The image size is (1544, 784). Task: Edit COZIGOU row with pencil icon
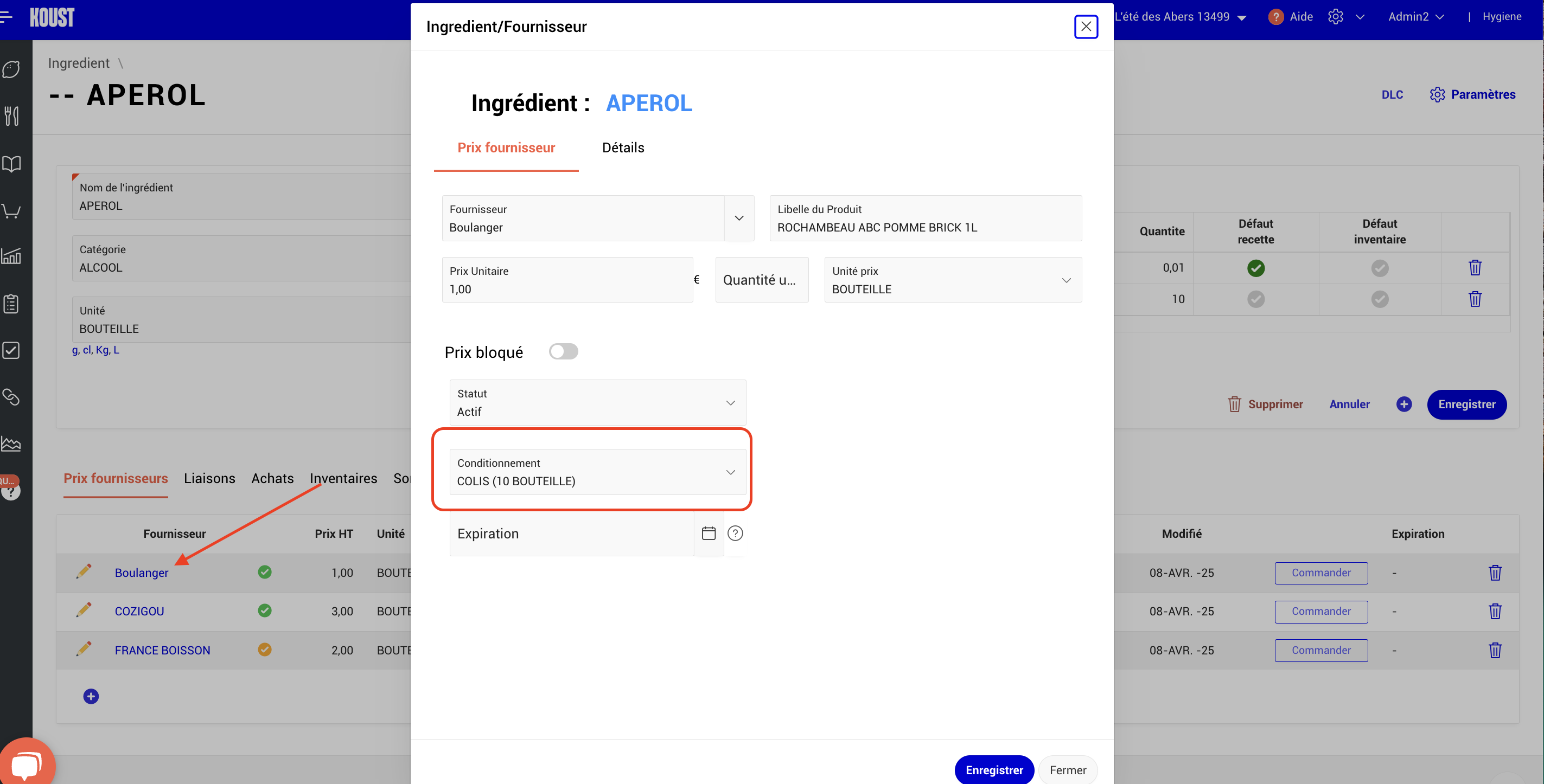click(84, 610)
